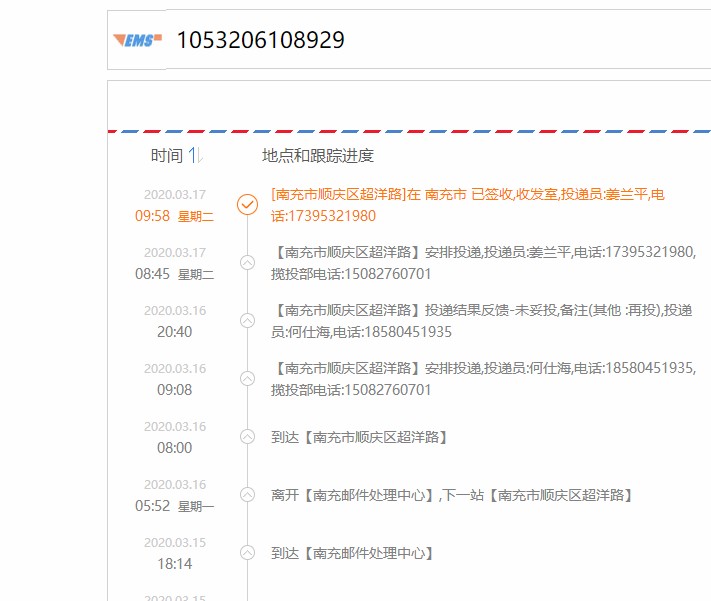This screenshot has height=601, width=711.
Task: Select the 08:00 timeline marker icon
Action: [247, 436]
